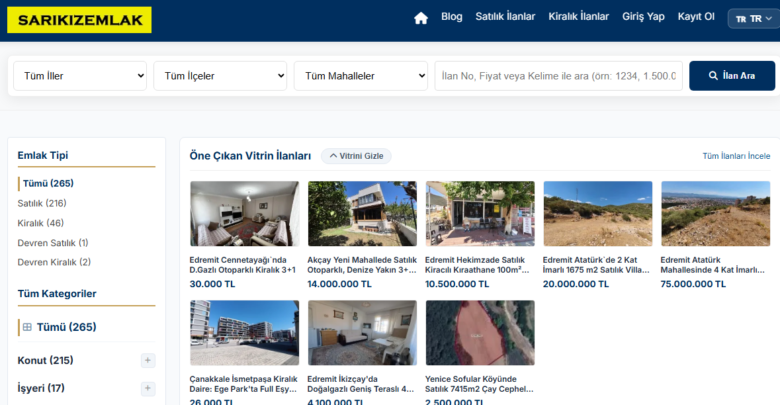Expand the Konut category plus icon
Viewport: 780px width, 405px height.
pyautogui.click(x=148, y=360)
